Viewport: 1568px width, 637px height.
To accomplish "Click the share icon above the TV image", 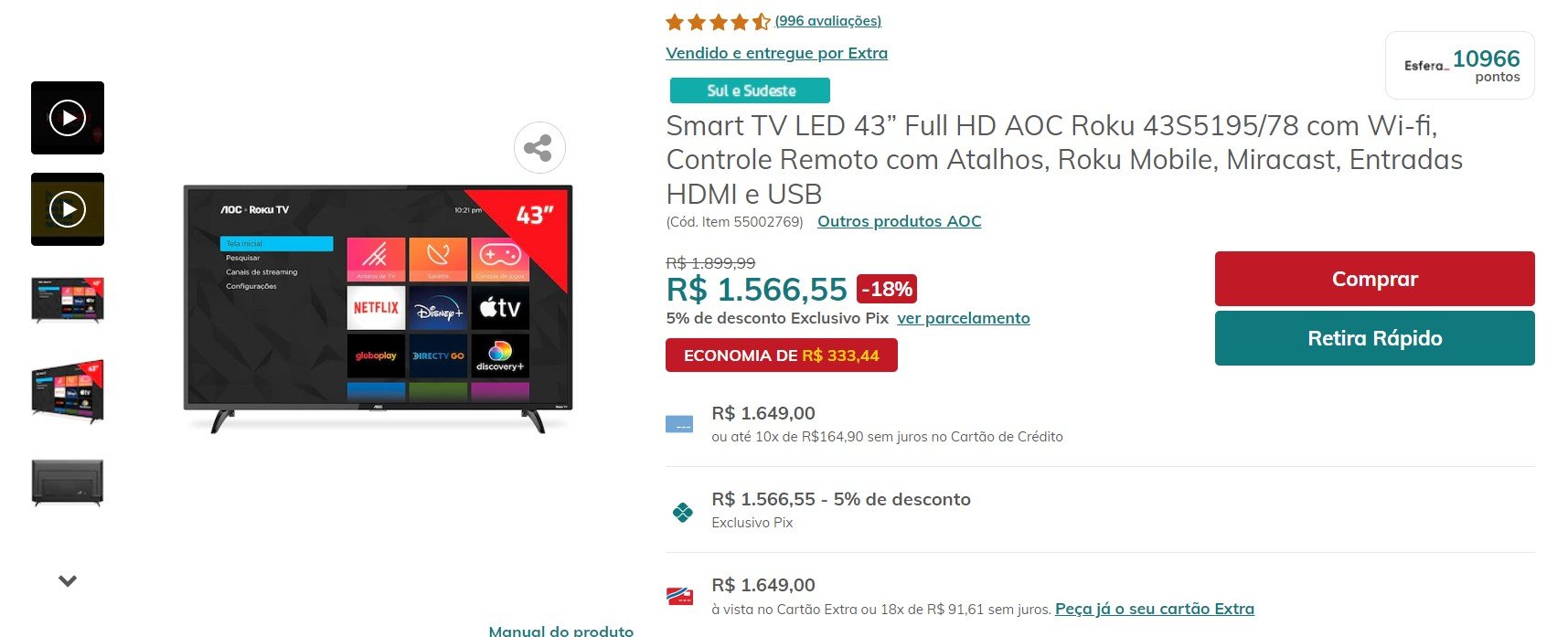I will 539,148.
